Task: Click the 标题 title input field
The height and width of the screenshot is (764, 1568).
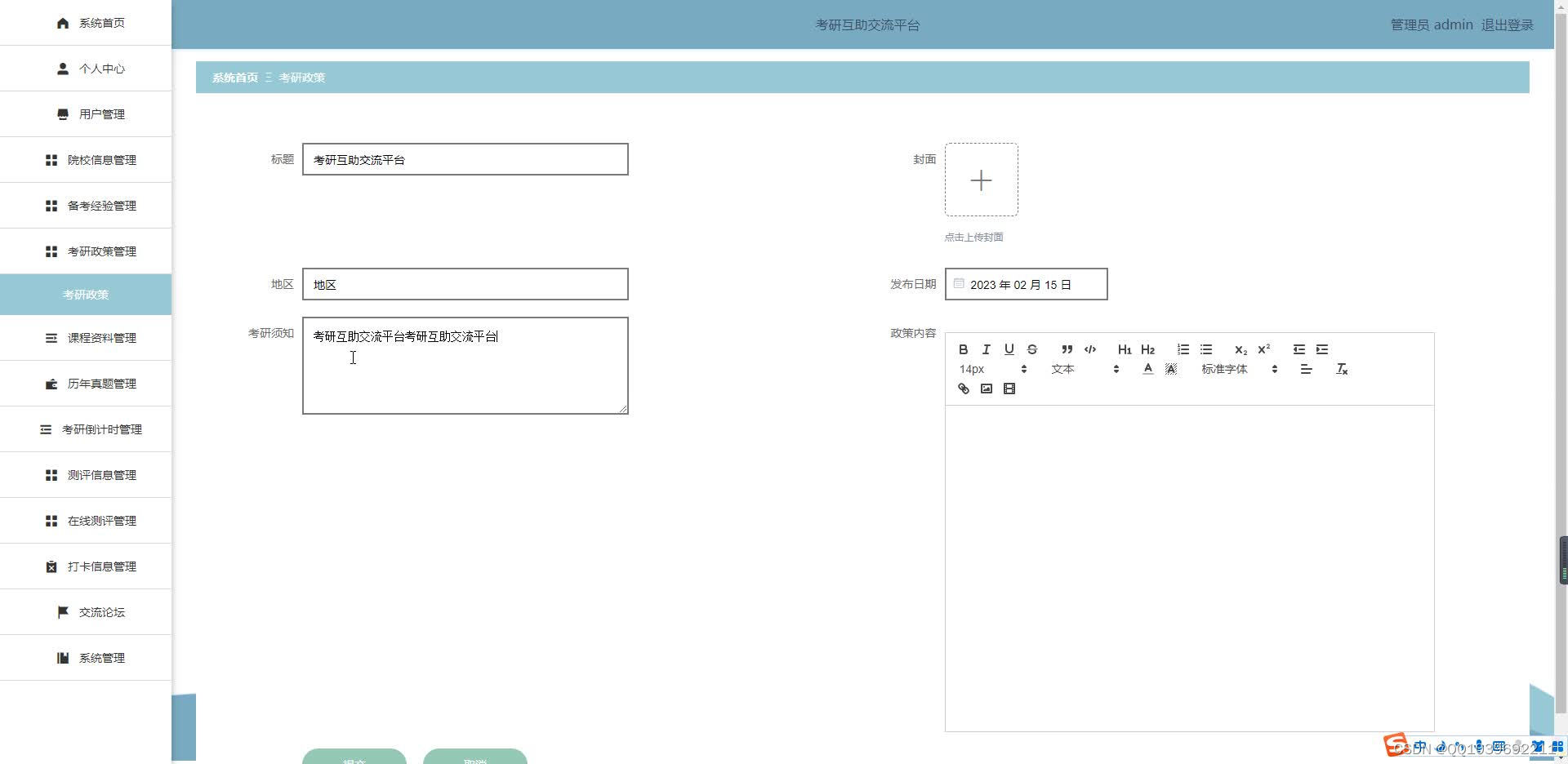Action: tap(465, 159)
